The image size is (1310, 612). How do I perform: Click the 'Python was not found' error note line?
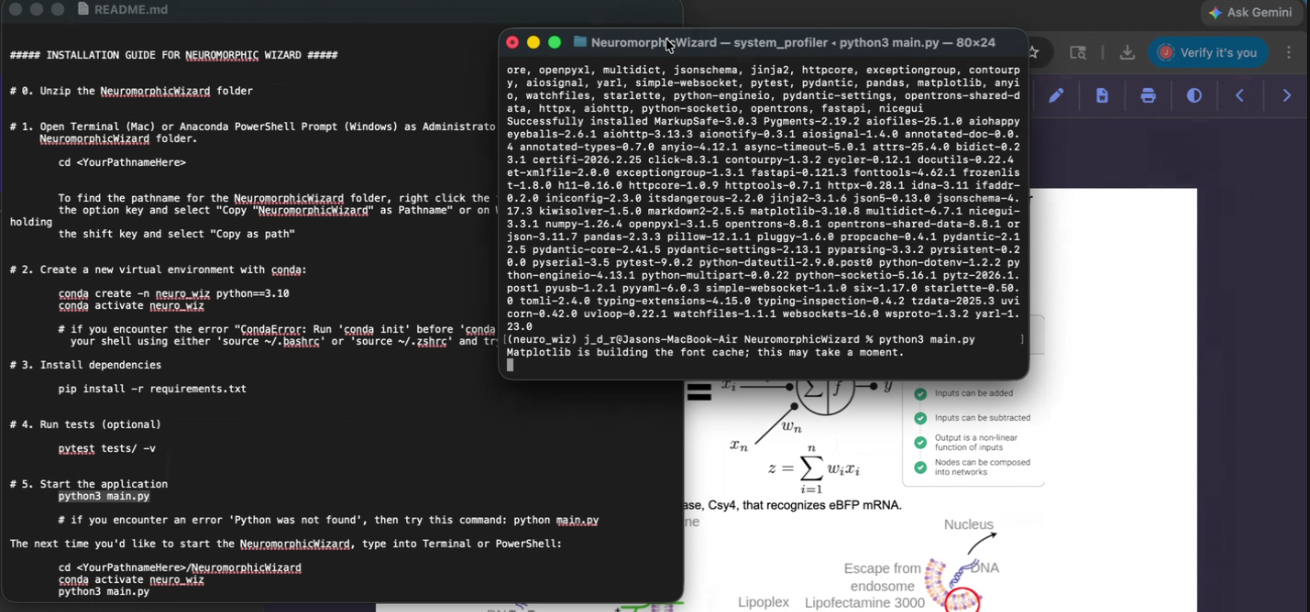[x=328, y=520]
